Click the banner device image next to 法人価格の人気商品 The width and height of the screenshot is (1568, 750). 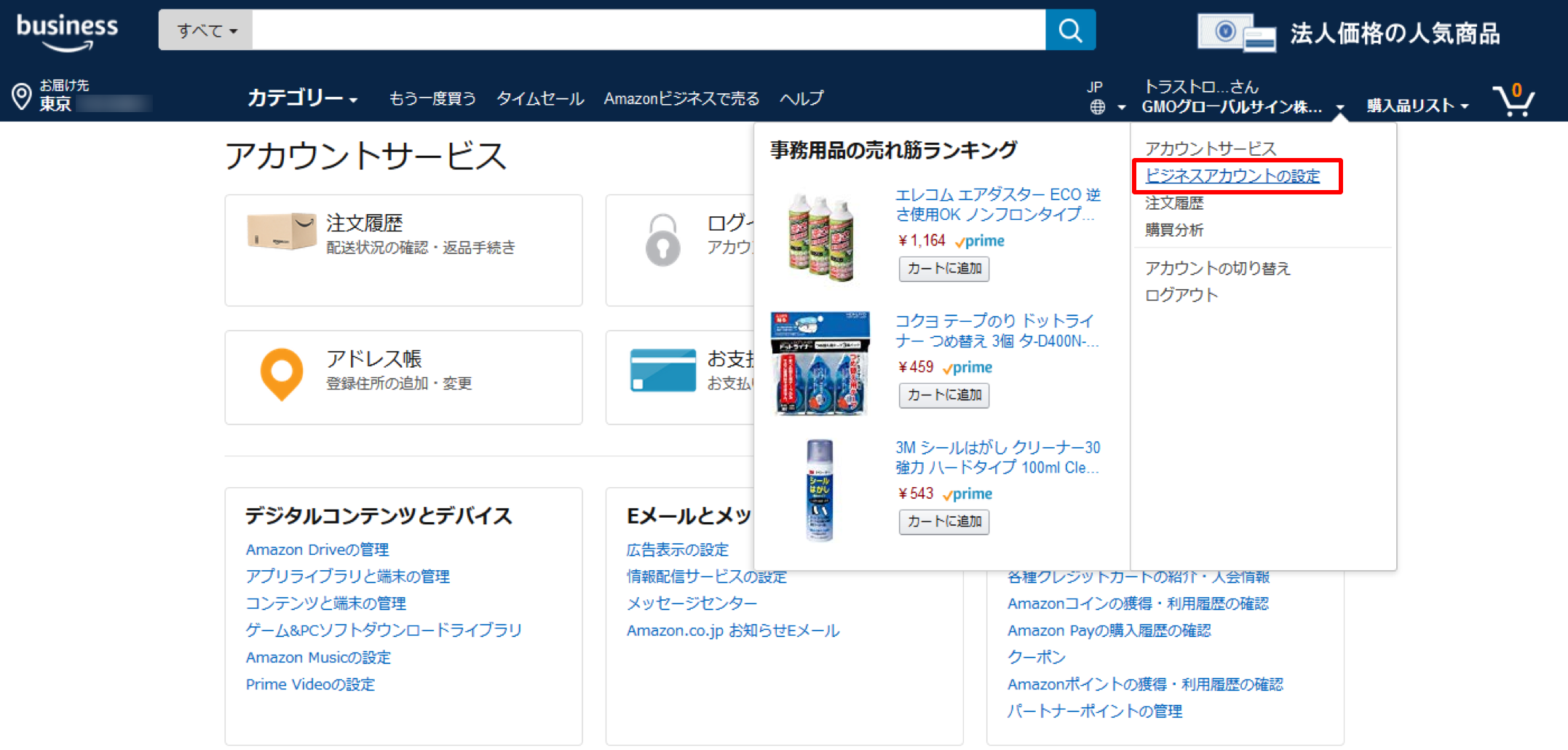(x=1236, y=33)
